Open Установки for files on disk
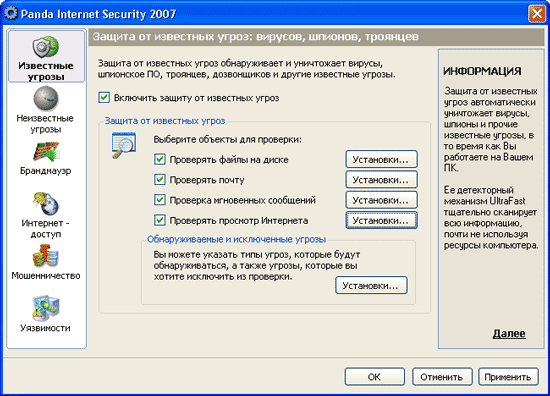Viewport: 550px width, 396px height. pos(381,159)
